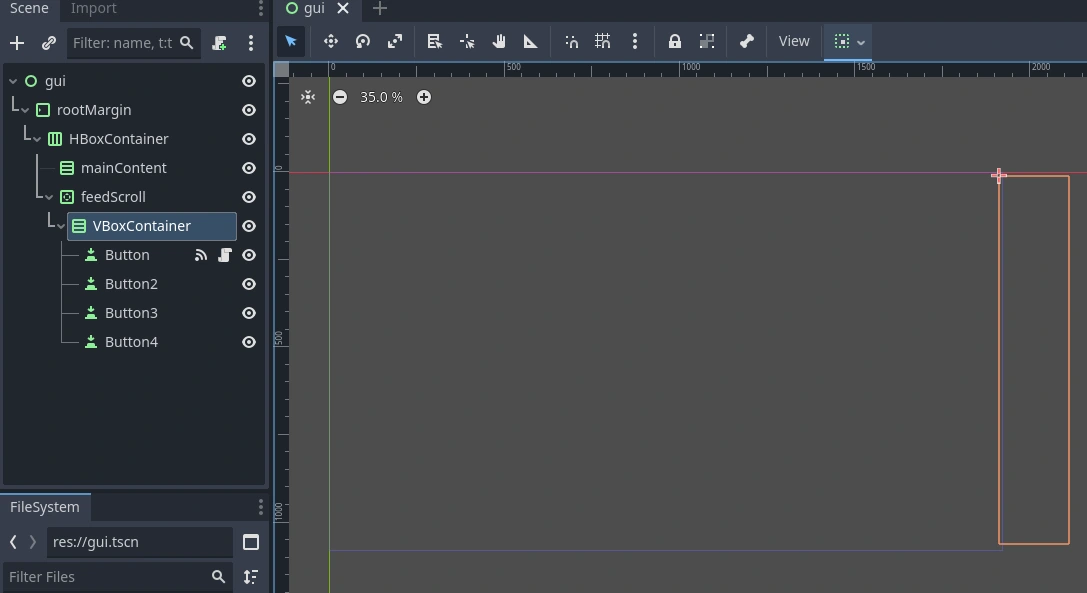The height and width of the screenshot is (593, 1087).
Task: Select the Move Mode tool
Action: pyautogui.click(x=330, y=41)
